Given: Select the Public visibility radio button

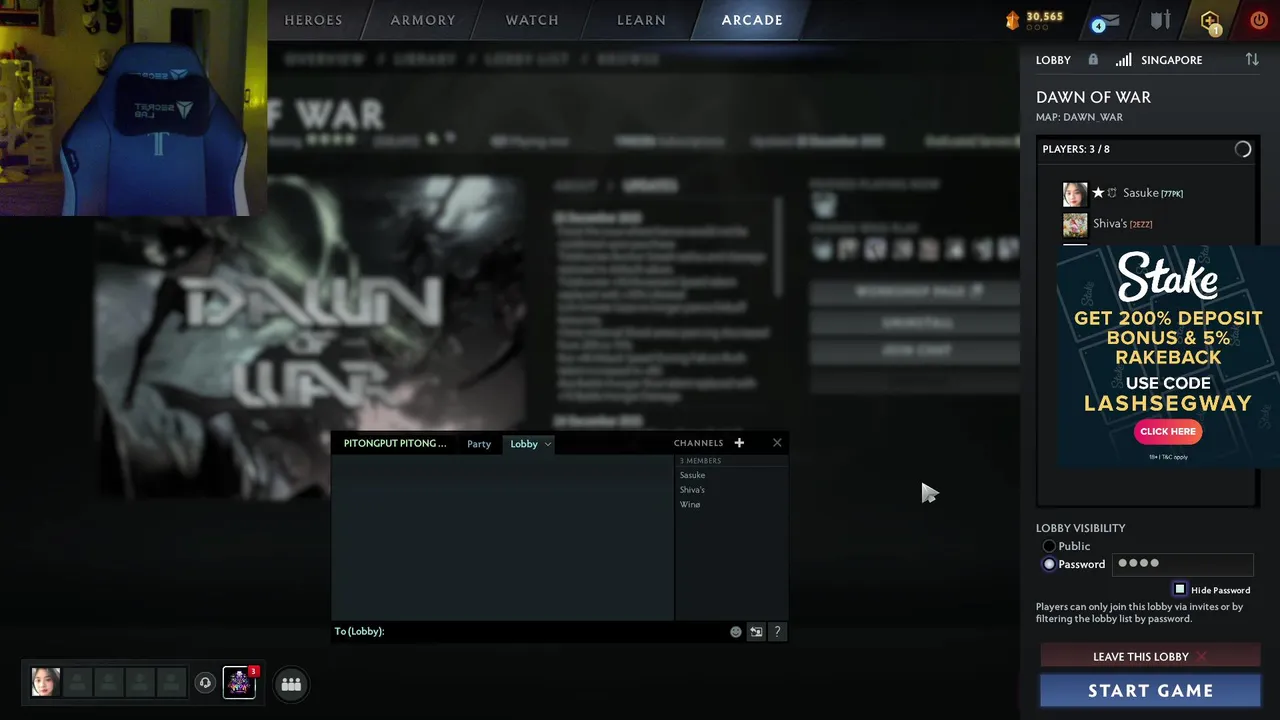Looking at the screenshot, I should tap(1049, 546).
